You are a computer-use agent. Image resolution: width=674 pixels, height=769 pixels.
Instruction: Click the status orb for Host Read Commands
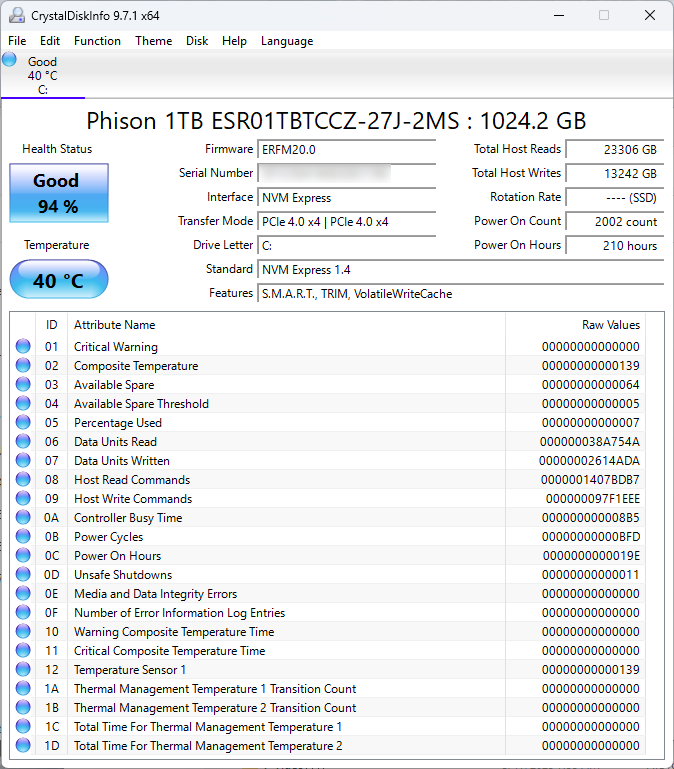[x=23, y=479]
